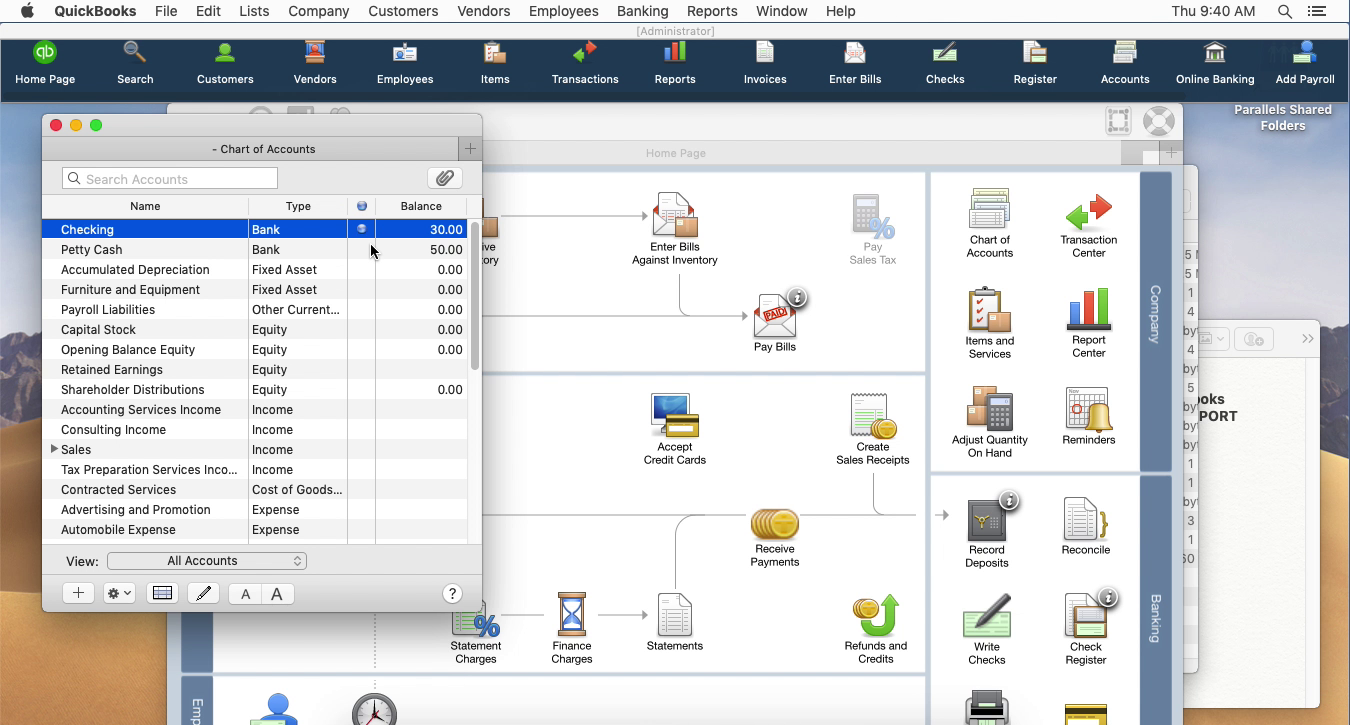Open Record Deposits in Banking panel
Image resolution: width=1350 pixels, height=725 pixels.
[x=987, y=532]
